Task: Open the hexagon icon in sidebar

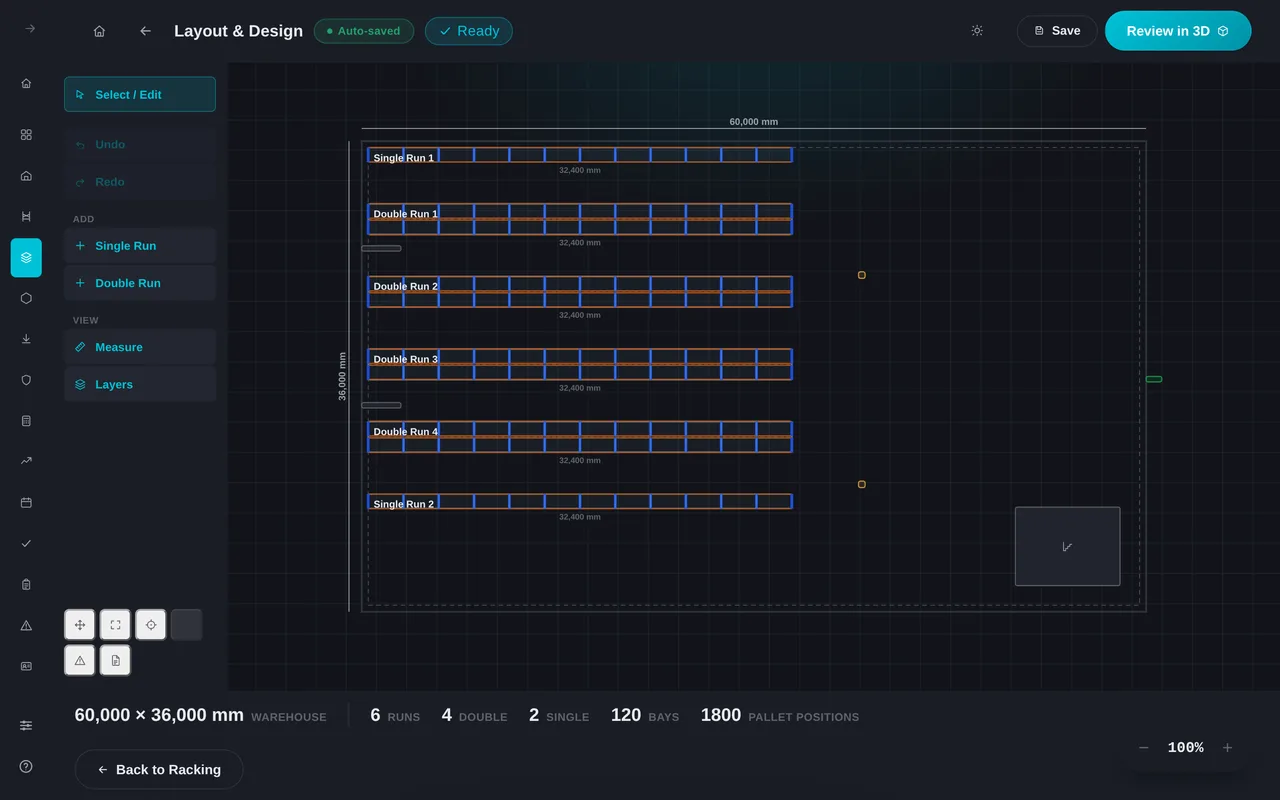Action: coord(26,298)
